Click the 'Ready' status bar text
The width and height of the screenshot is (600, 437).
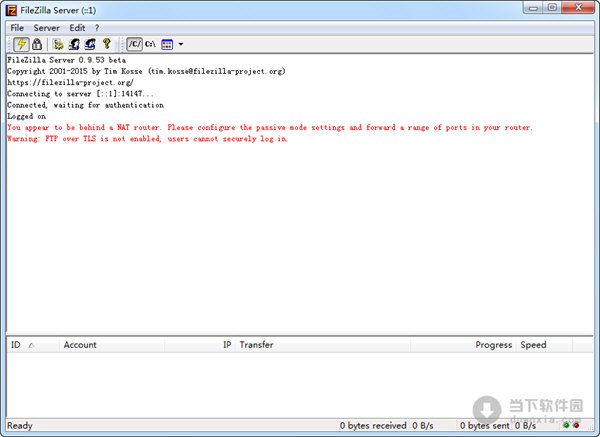click(20, 426)
